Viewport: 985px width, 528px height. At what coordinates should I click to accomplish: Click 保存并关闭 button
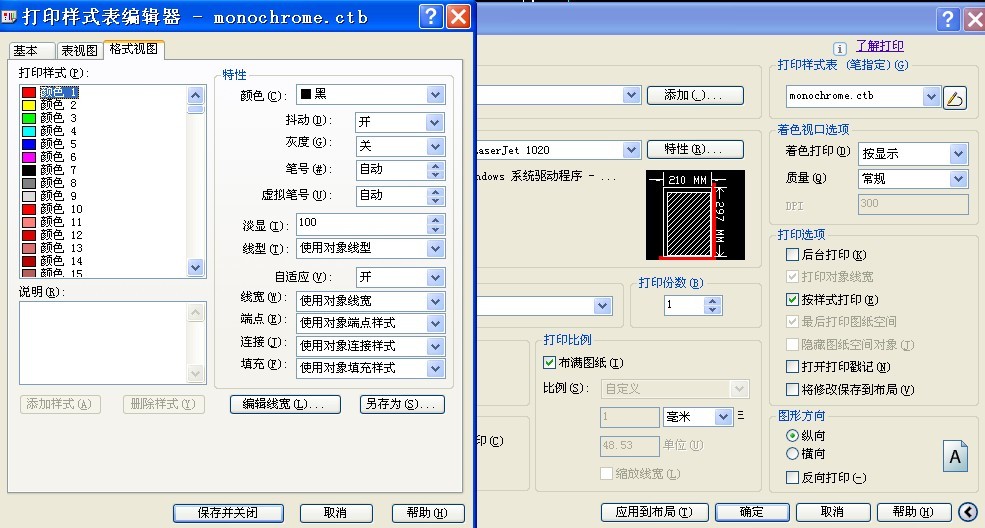[228, 513]
